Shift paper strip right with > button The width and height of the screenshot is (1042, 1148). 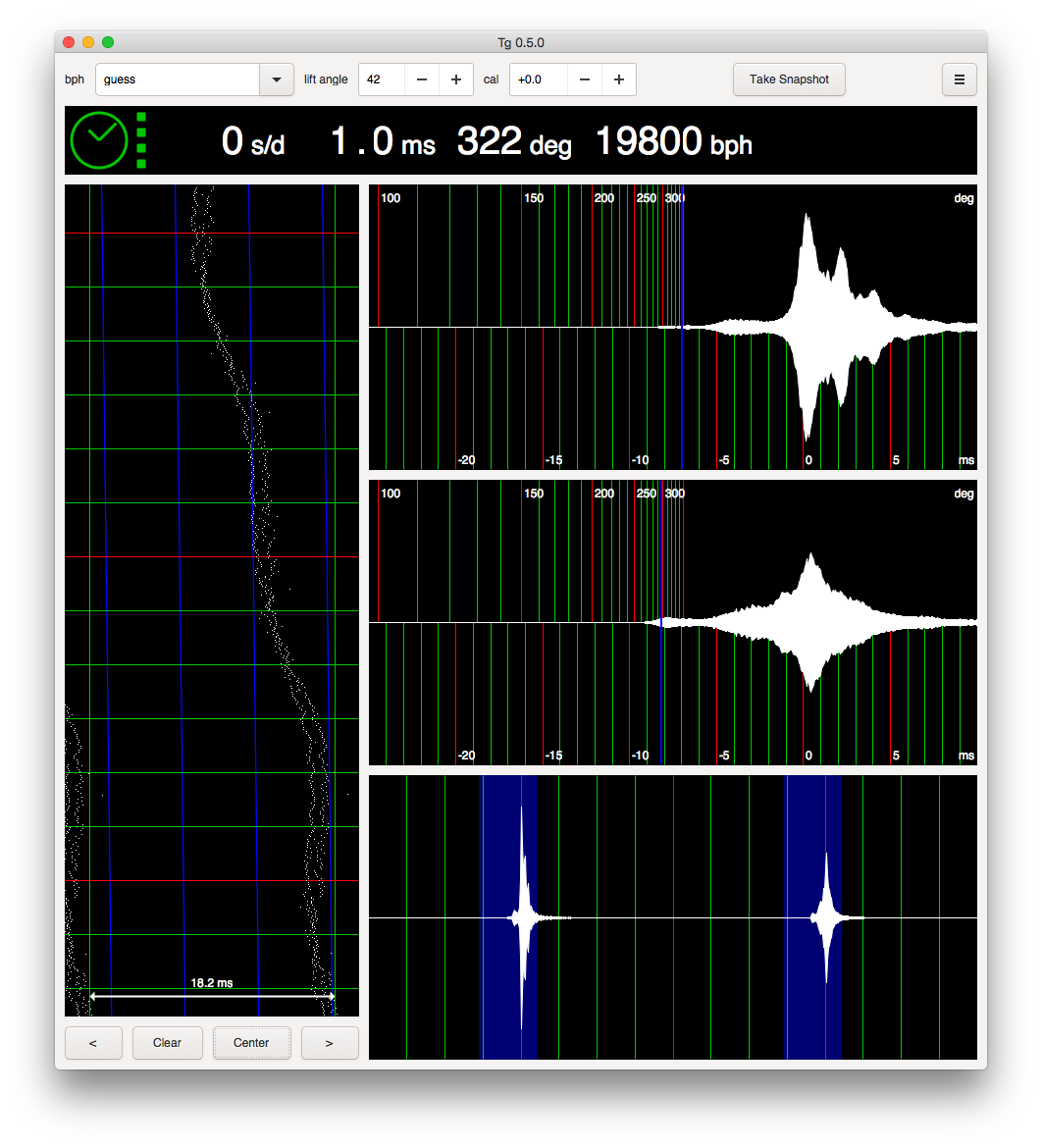(329, 1043)
